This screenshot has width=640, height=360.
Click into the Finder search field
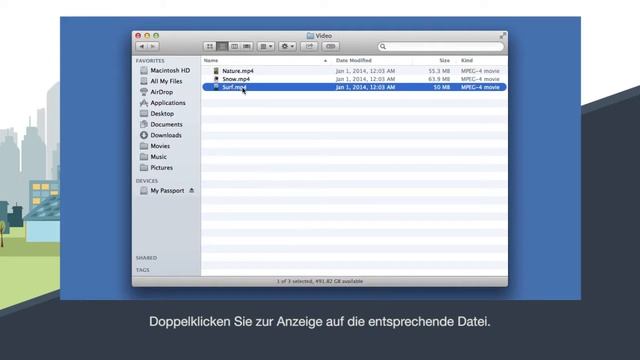[x=441, y=47]
